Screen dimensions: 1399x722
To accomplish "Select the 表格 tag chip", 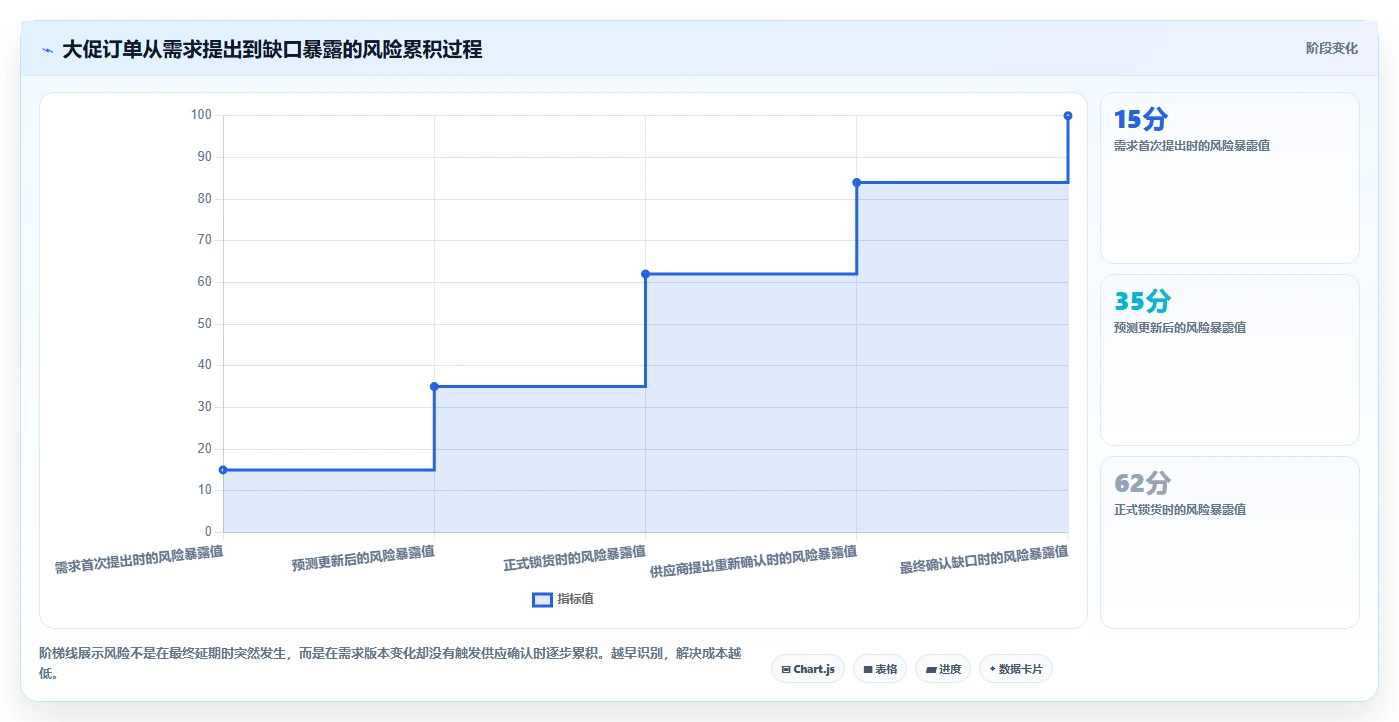I will point(880,669).
